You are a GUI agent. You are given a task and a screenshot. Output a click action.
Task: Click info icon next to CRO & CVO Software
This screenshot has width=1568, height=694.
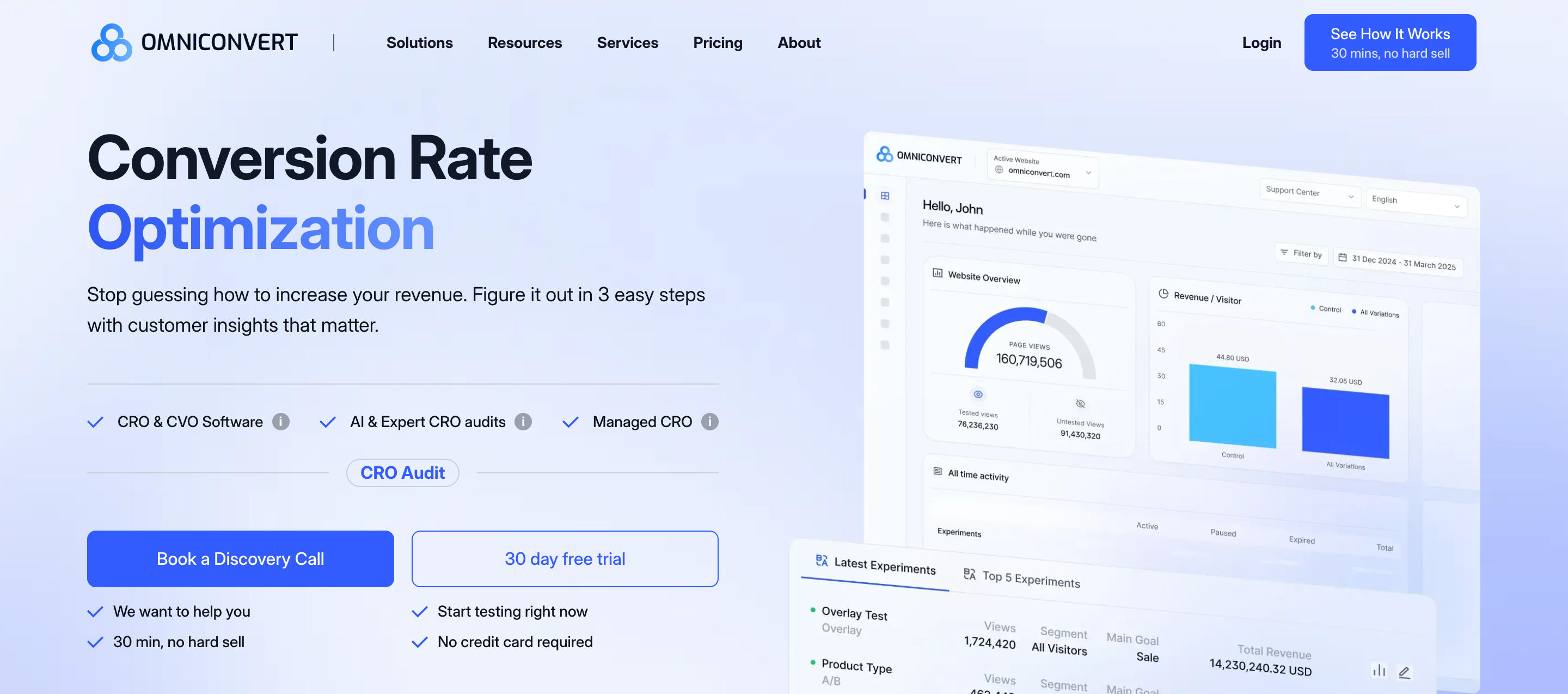coord(280,421)
